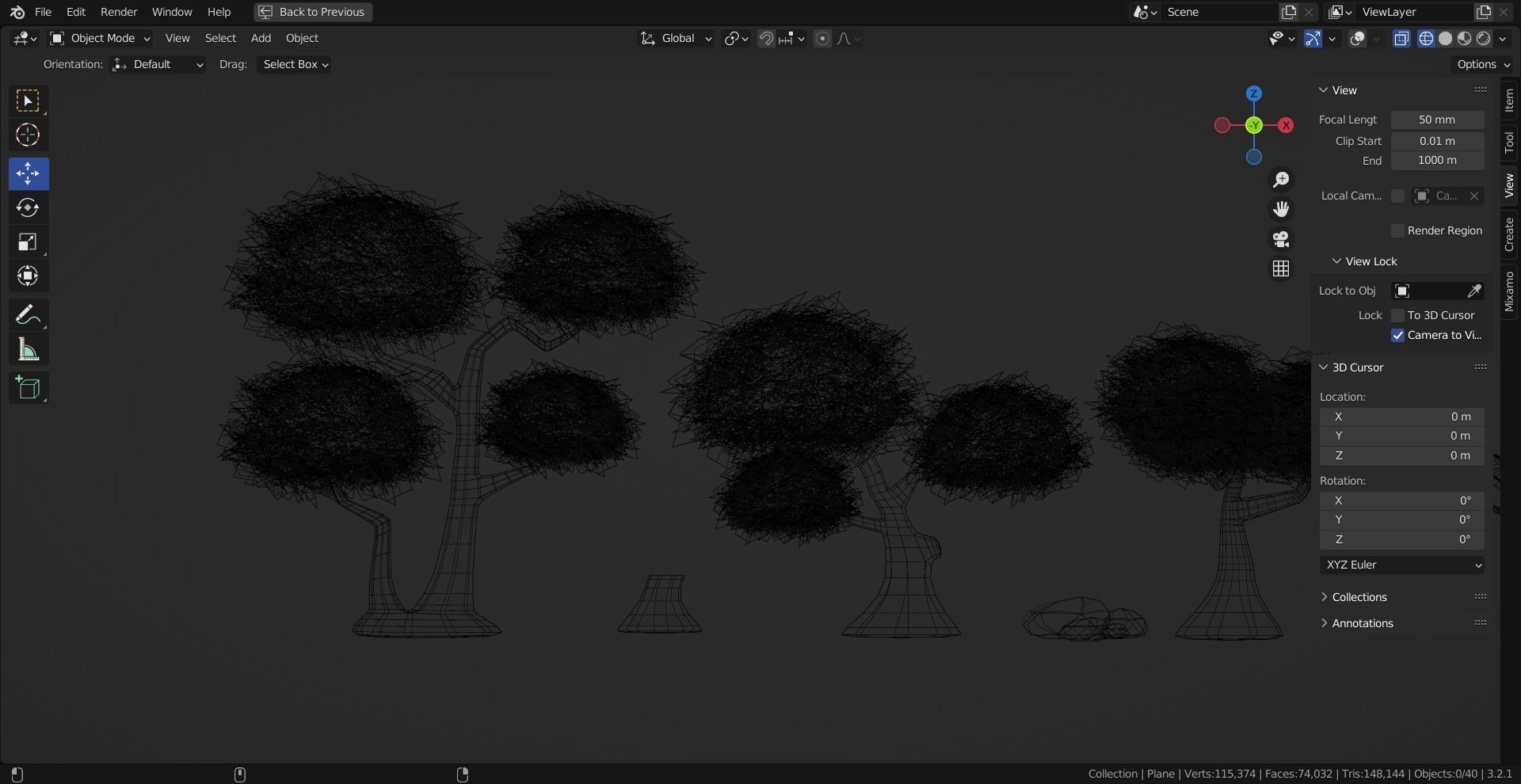Switch to material preview shading

click(x=1465, y=38)
